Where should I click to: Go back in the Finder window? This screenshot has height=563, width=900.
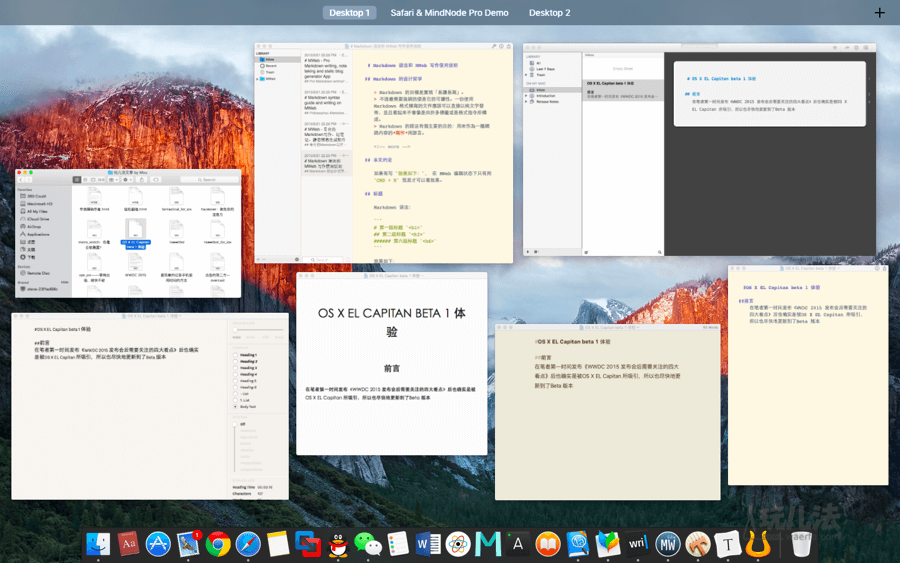point(21,180)
